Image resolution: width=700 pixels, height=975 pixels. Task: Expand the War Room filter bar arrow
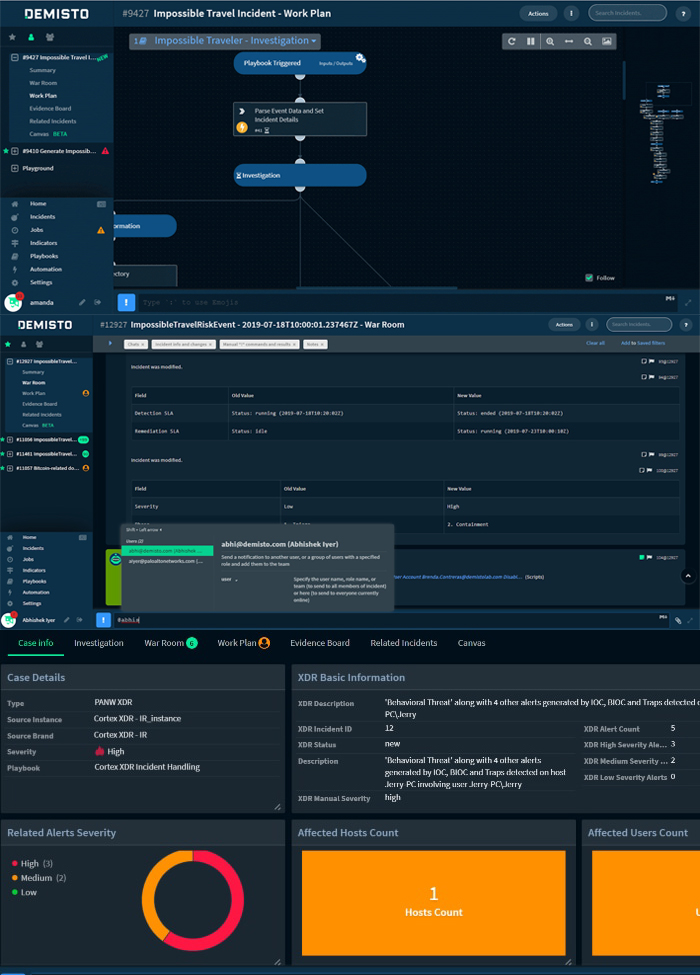110,343
